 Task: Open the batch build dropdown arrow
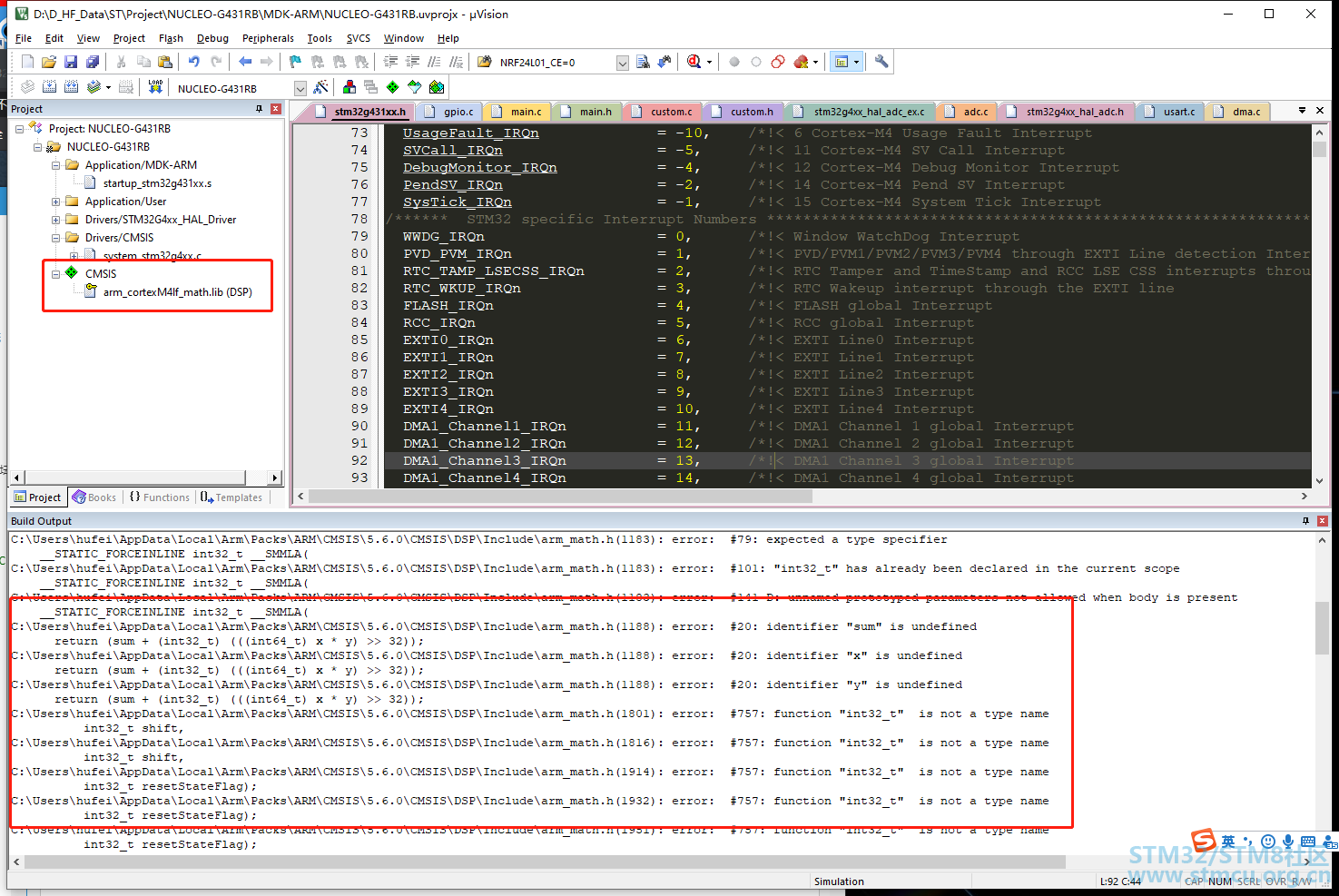click(x=108, y=87)
